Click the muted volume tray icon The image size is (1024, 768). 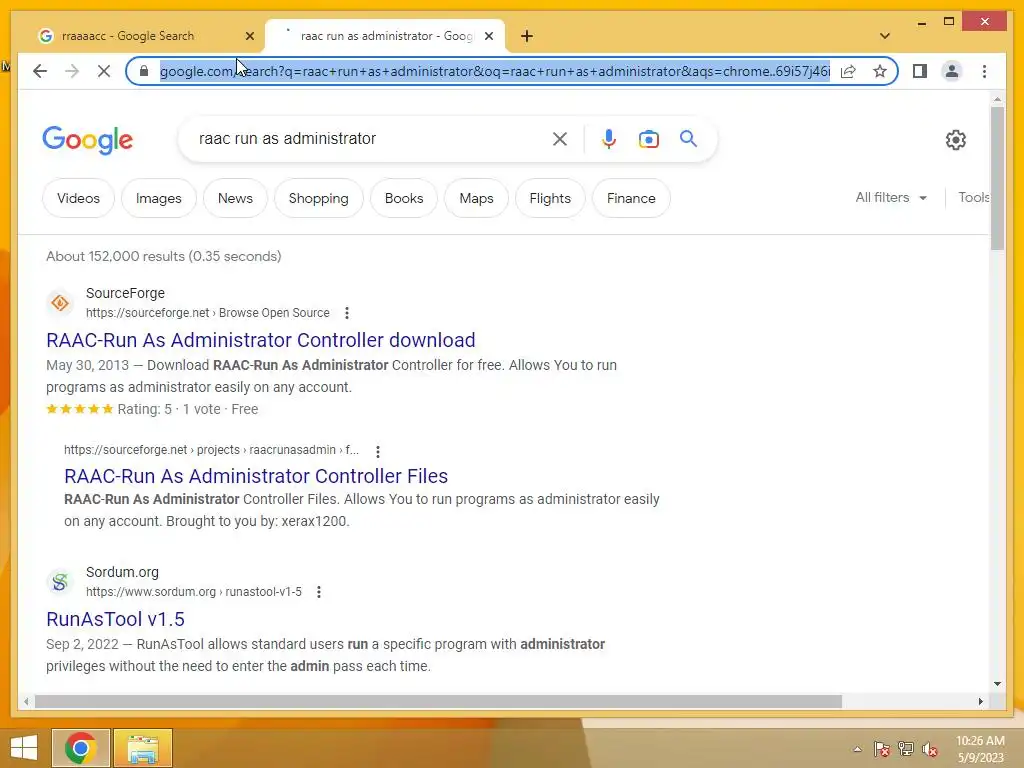930,749
